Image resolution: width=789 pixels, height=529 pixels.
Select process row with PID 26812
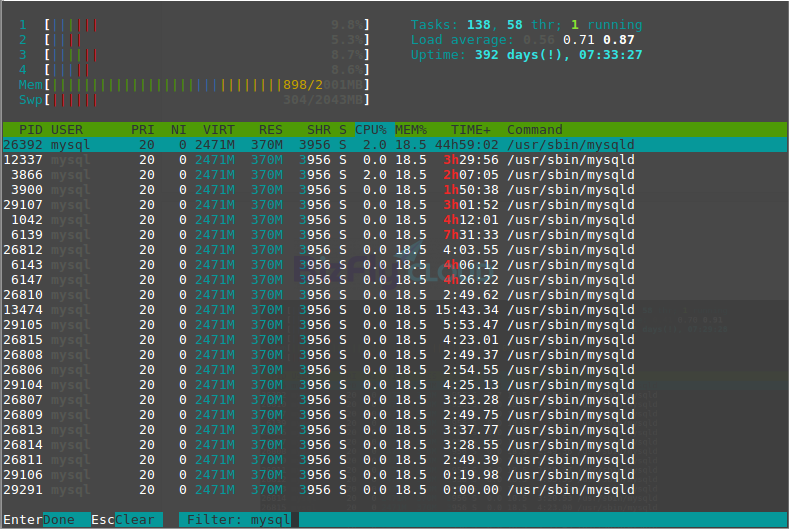394,250
